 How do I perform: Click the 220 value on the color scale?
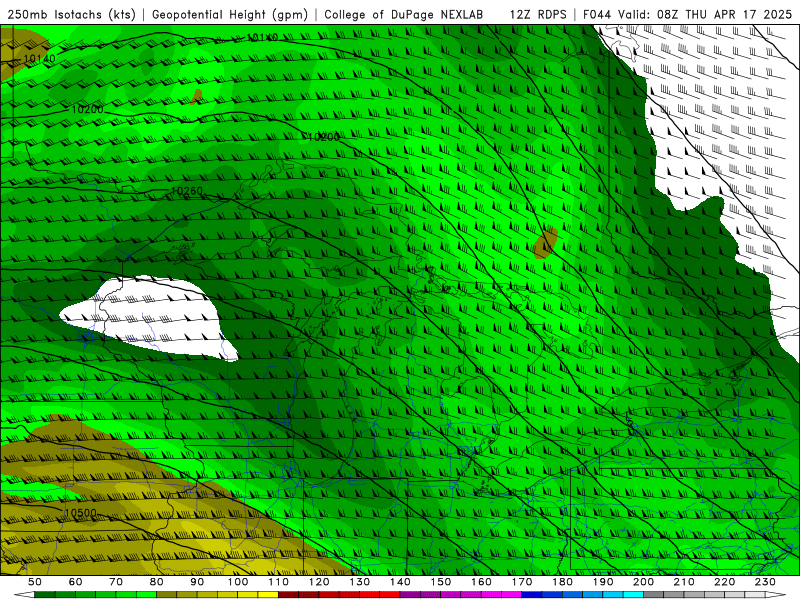(x=724, y=582)
